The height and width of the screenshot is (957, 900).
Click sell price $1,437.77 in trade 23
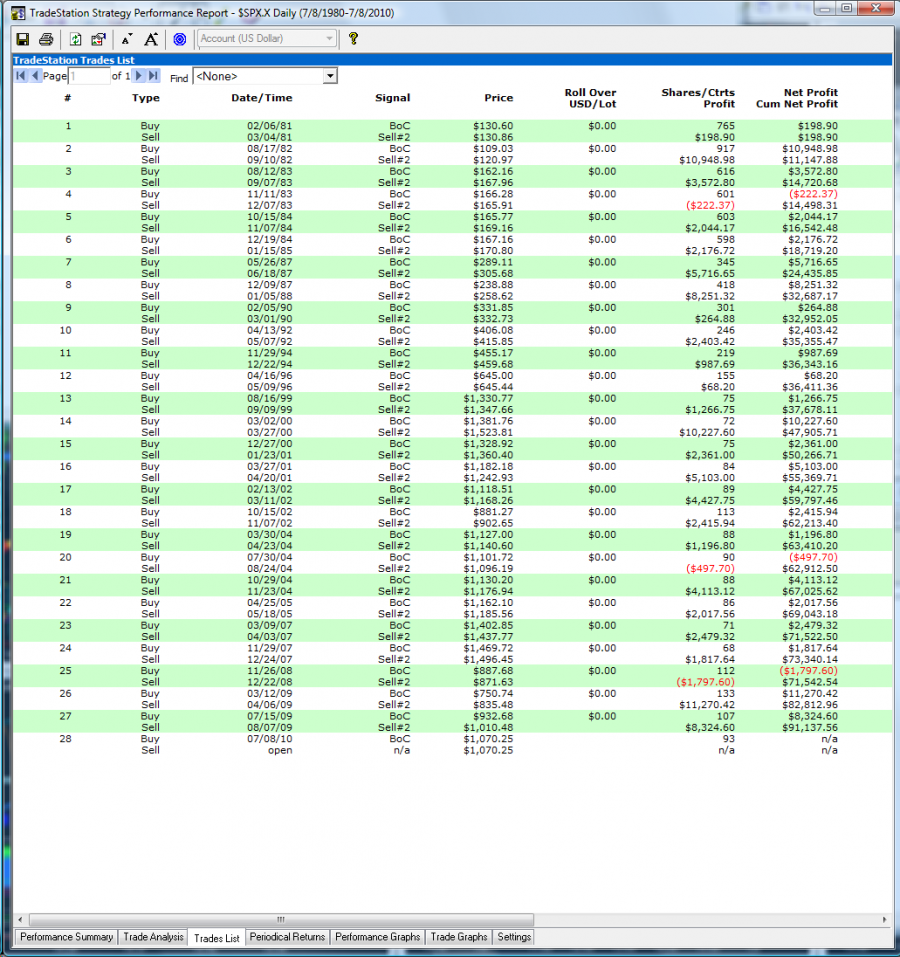pyautogui.click(x=488, y=637)
